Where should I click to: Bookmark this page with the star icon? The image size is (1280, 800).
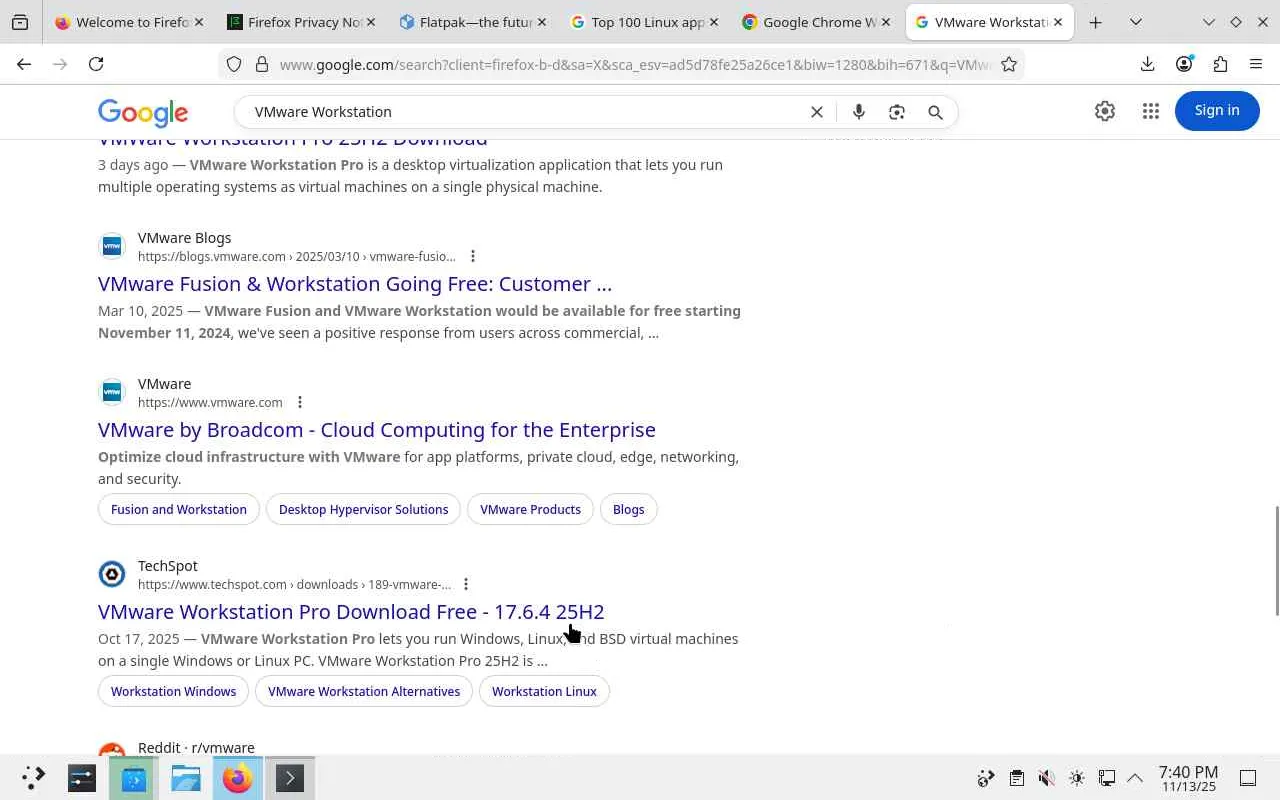point(1009,64)
